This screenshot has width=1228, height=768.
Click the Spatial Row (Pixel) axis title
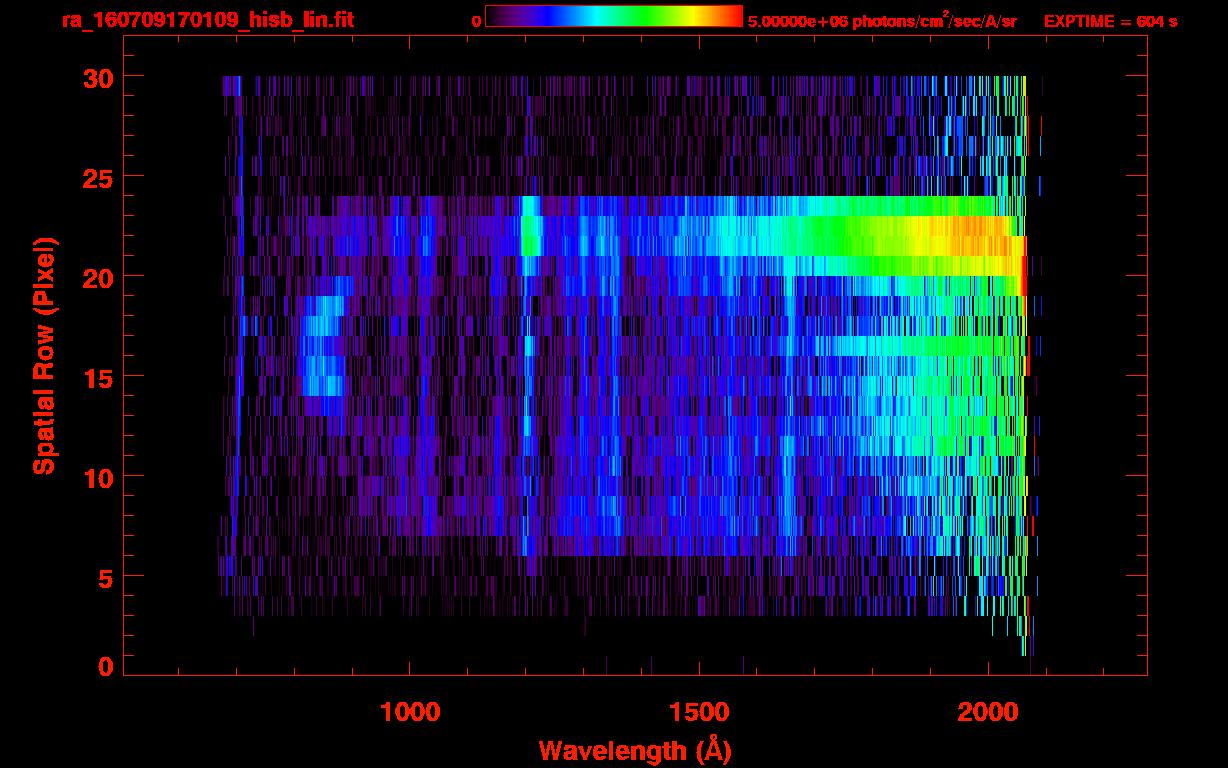[x=44, y=355]
